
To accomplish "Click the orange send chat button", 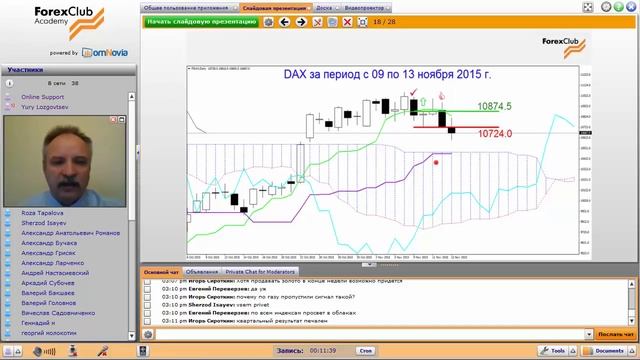I will [616, 334].
